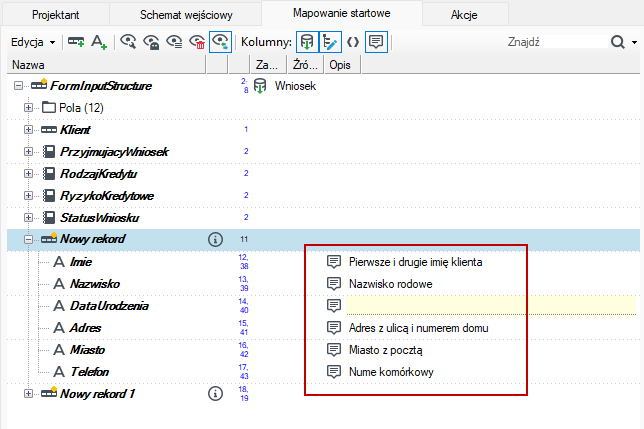Click the add field (A+) icon
The height and width of the screenshot is (429, 644).
[99, 42]
